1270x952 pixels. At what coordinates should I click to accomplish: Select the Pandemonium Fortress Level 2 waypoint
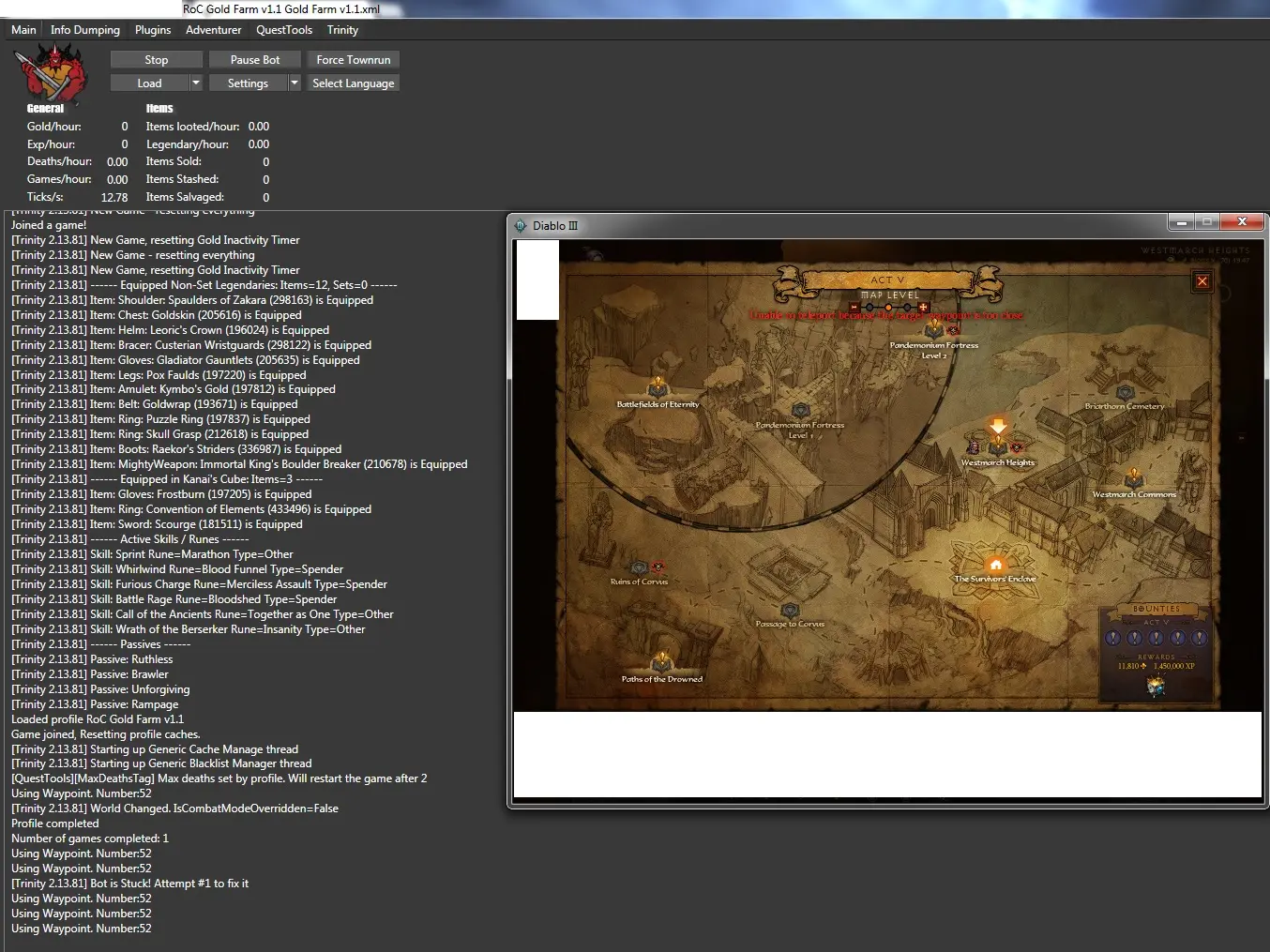[x=933, y=329]
